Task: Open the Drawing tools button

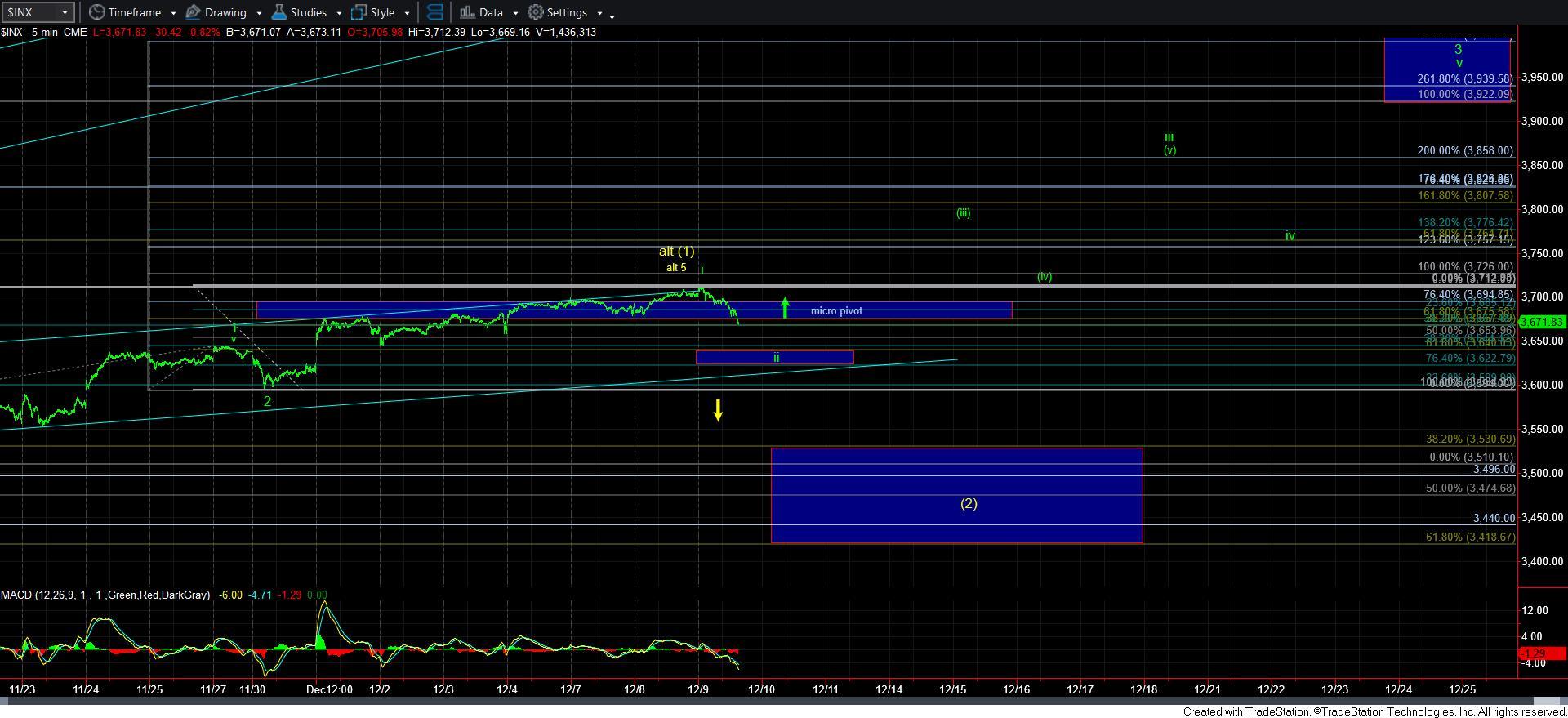Action: (x=216, y=12)
